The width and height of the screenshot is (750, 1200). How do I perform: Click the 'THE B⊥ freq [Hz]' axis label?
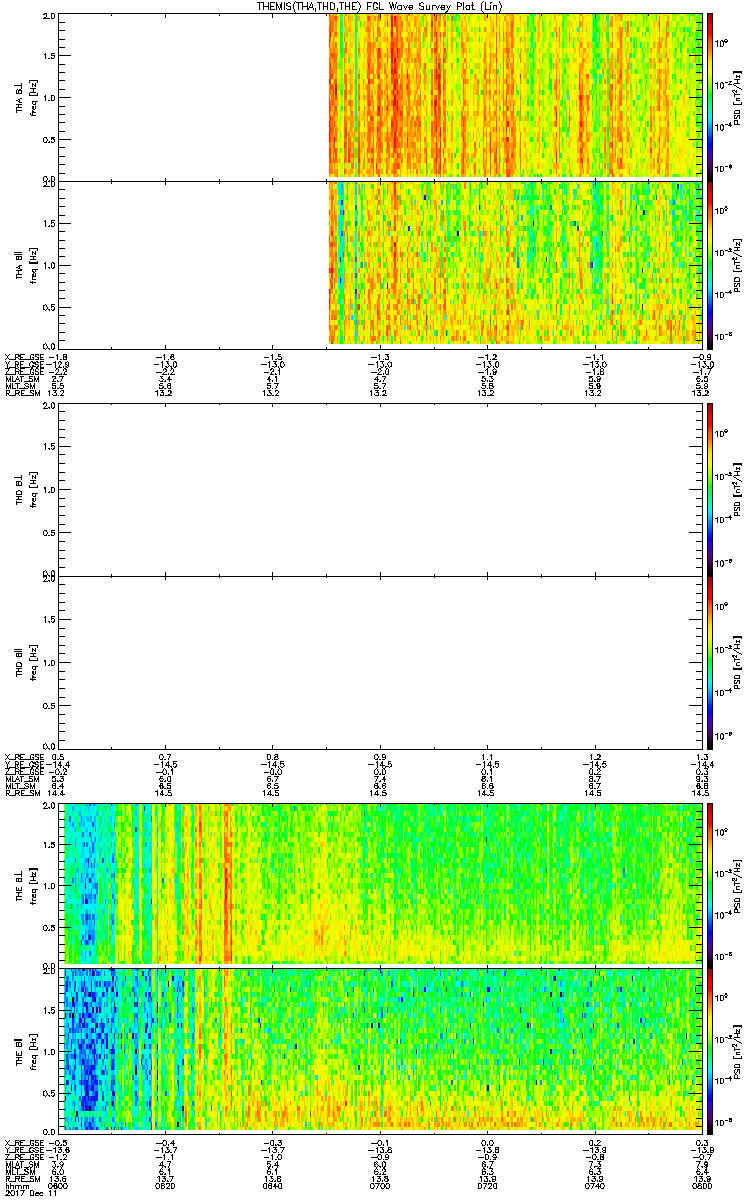tap(27, 884)
